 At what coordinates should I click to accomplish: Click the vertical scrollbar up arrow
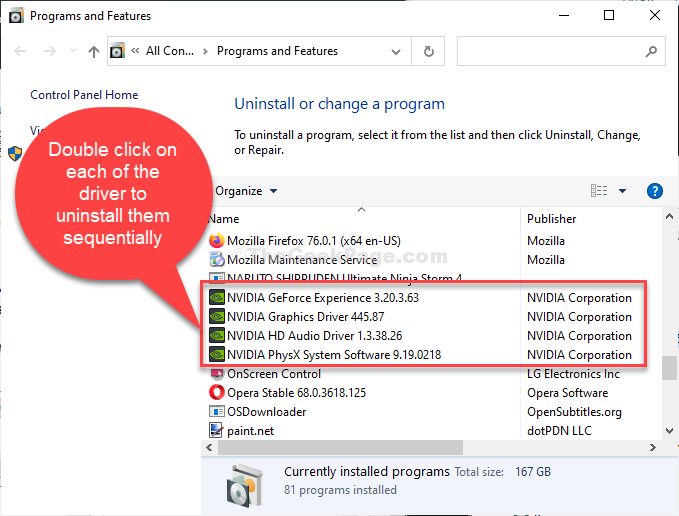(x=669, y=216)
